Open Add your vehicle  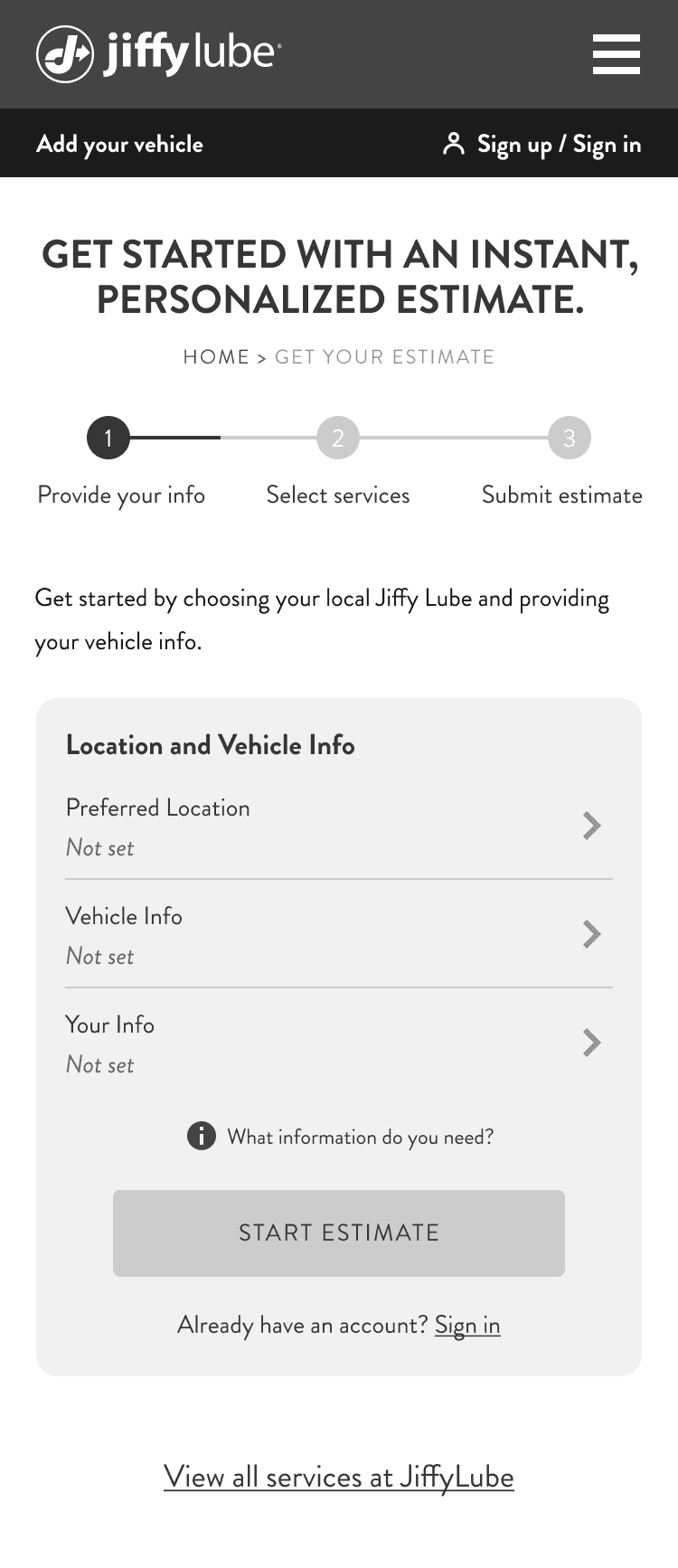[x=119, y=144]
